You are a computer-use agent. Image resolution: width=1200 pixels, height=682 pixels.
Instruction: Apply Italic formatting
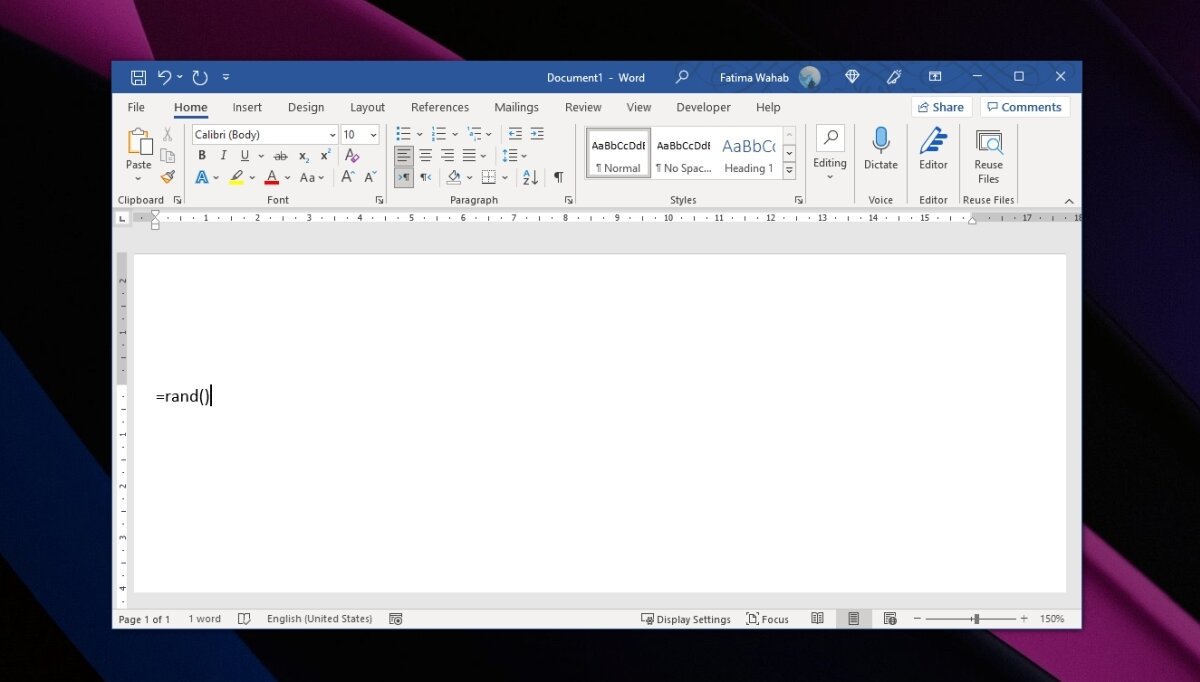[223, 155]
